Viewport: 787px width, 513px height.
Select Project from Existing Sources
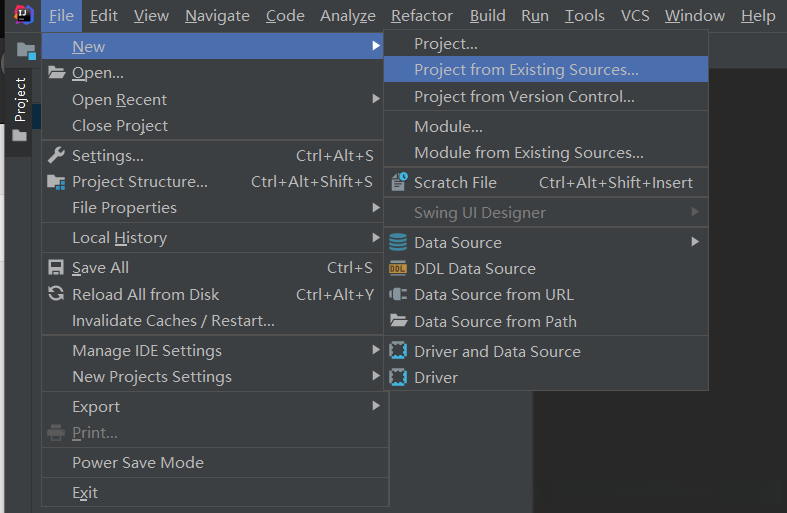pos(526,70)
